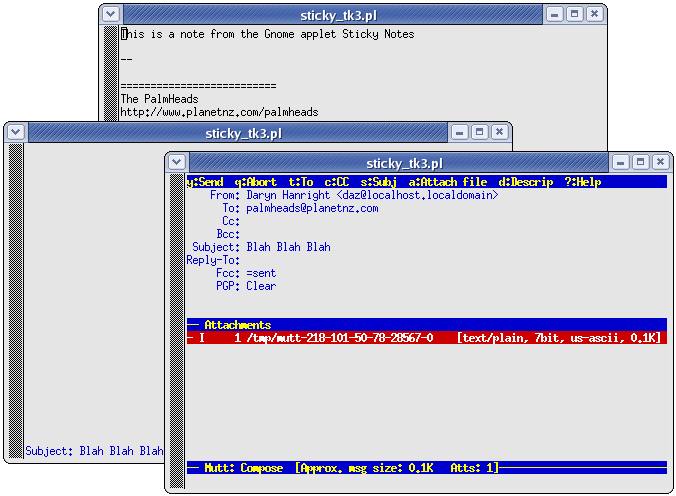
Task: Close the middle Subject window
Action: click(x=499, y=132)
